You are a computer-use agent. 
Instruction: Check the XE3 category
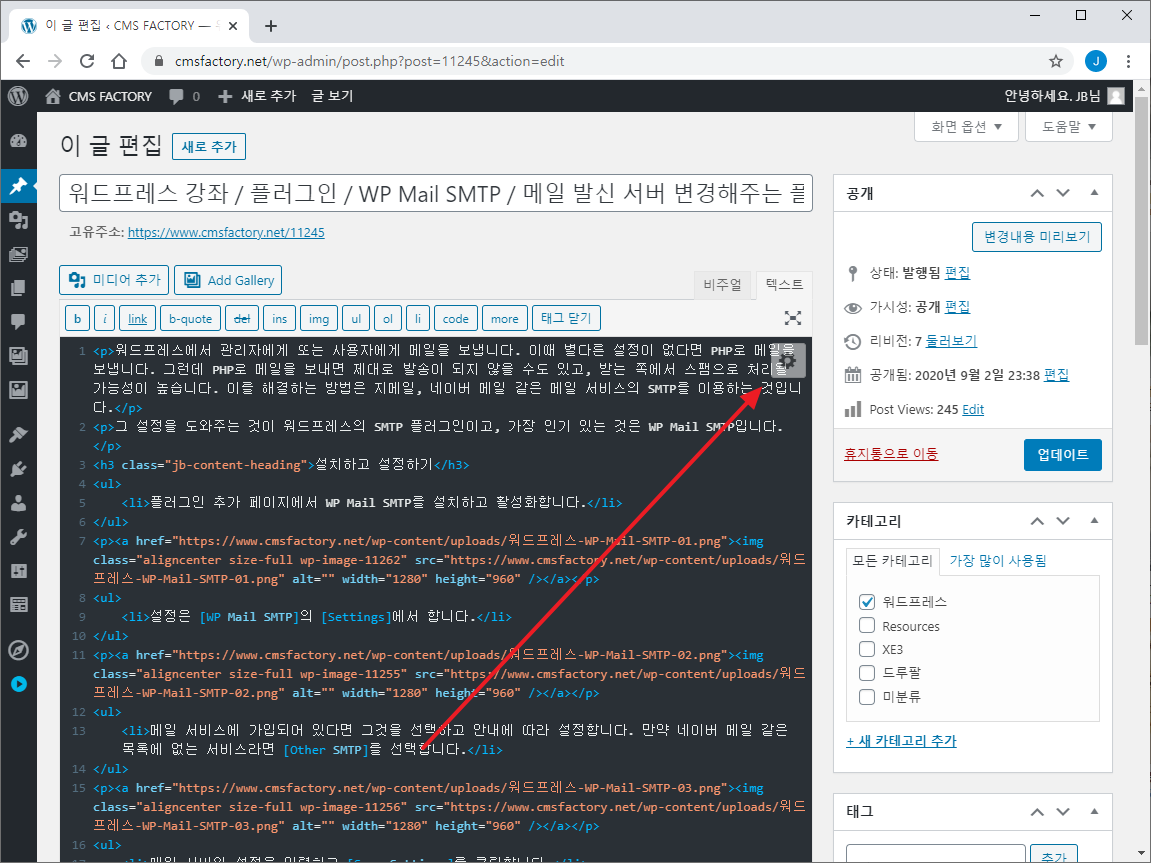867,649
